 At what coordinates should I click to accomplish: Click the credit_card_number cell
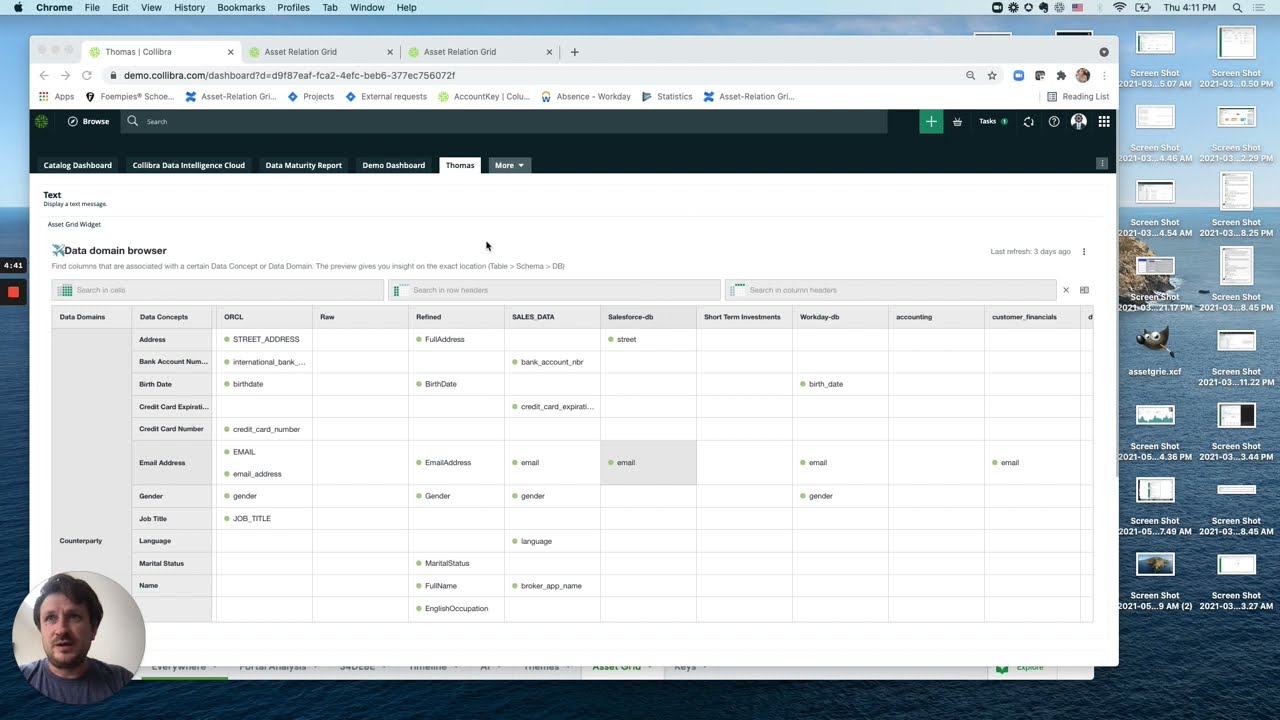click(264, 429)
